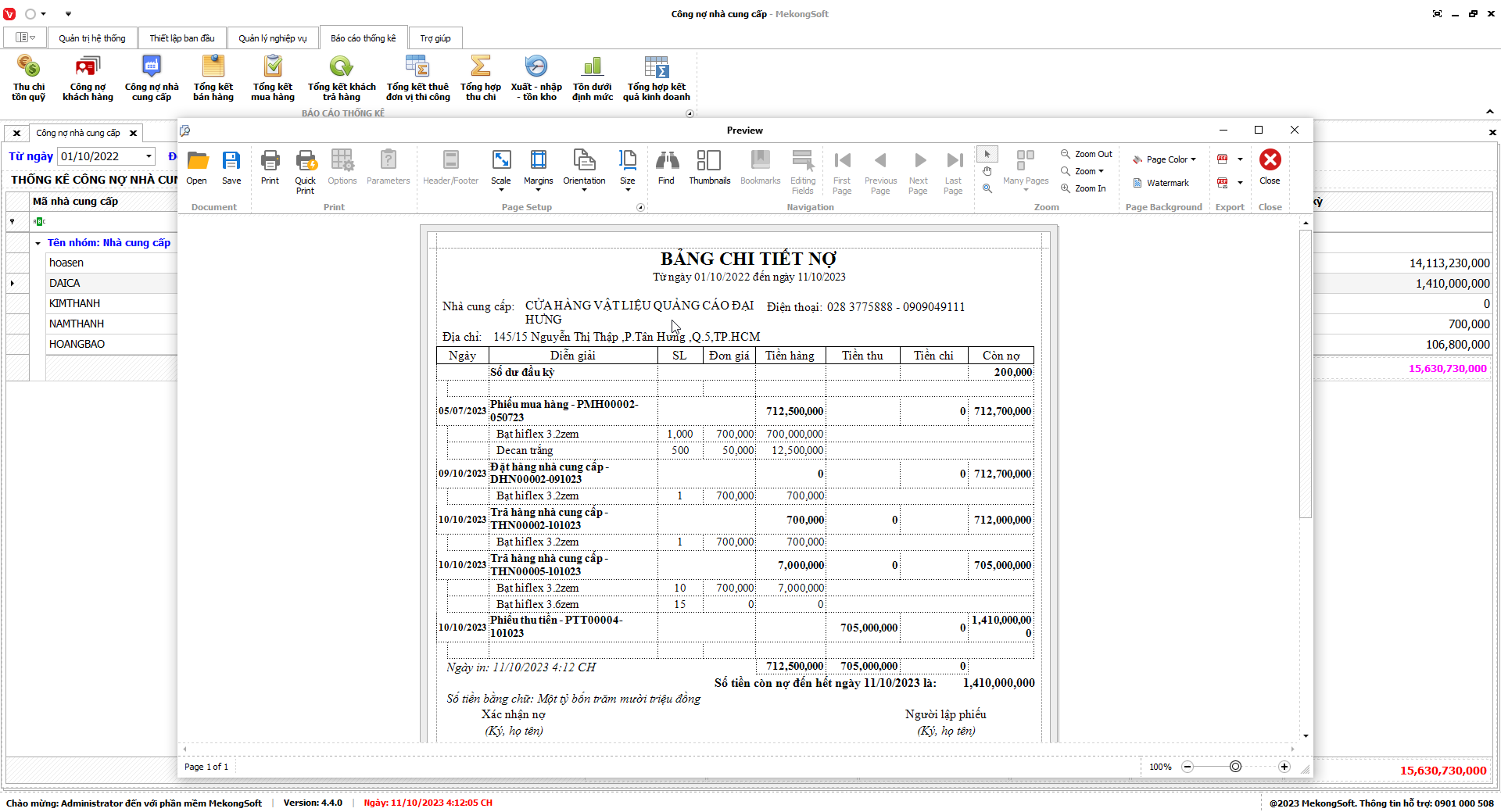1501x812 pixels.
Task: Open the Từ ngày date dropdown
Action: pyautogui.click(x=149, y=156)
